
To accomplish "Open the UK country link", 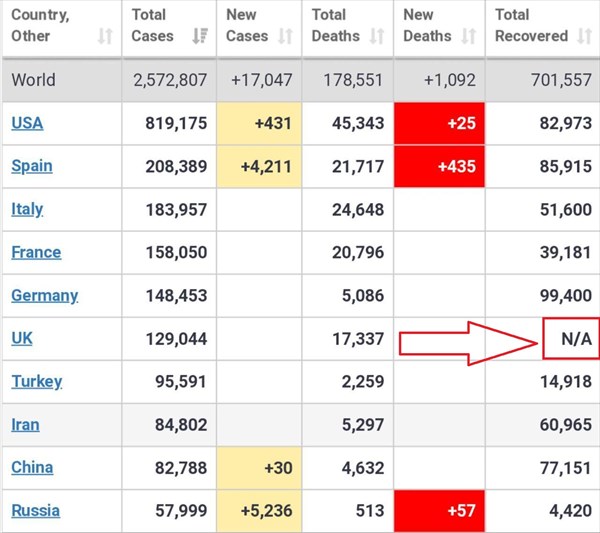I will pyautogui.click(x=22, y=339).
